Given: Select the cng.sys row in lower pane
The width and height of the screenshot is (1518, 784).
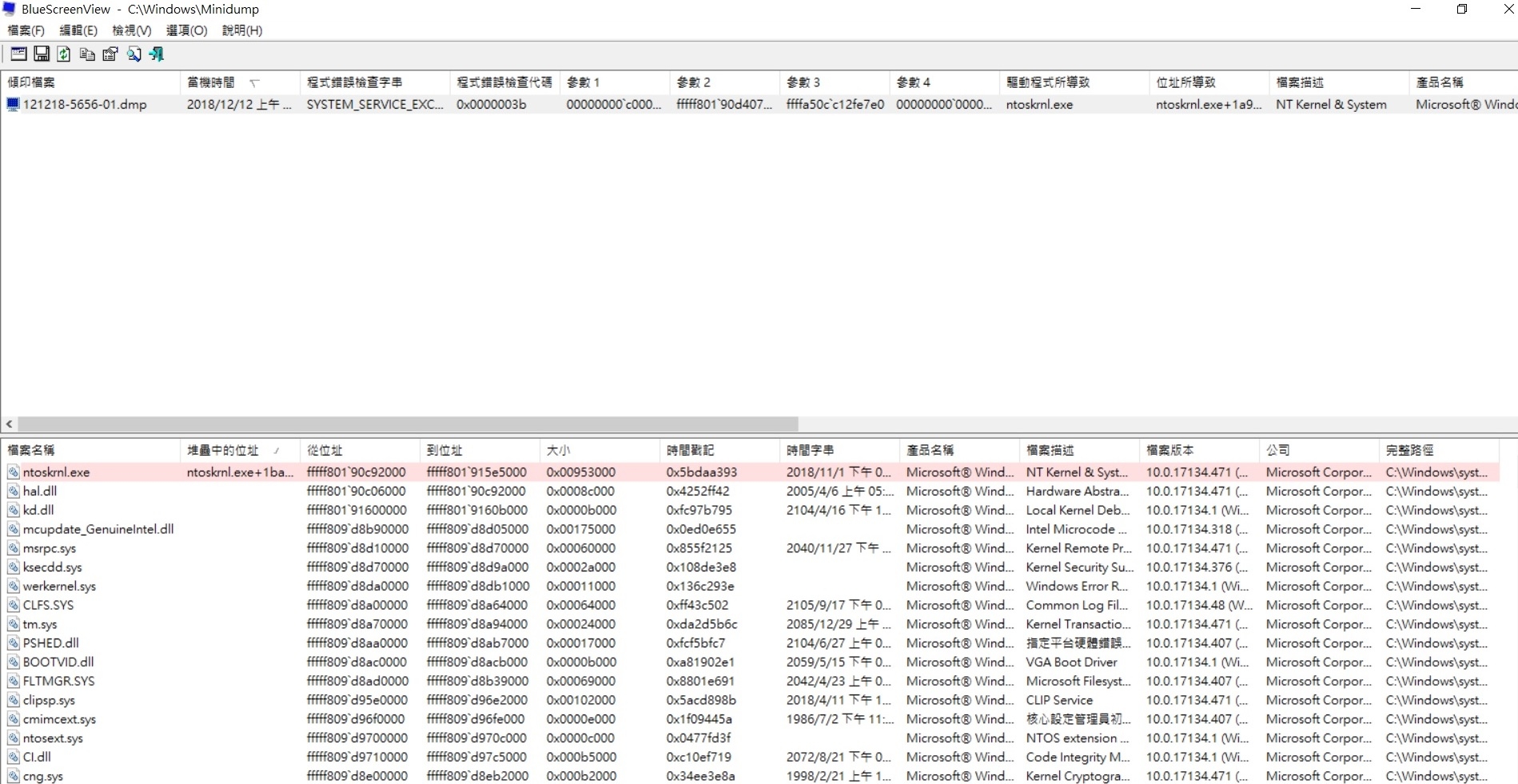Looking at the screenshot, I should point(750,775).
